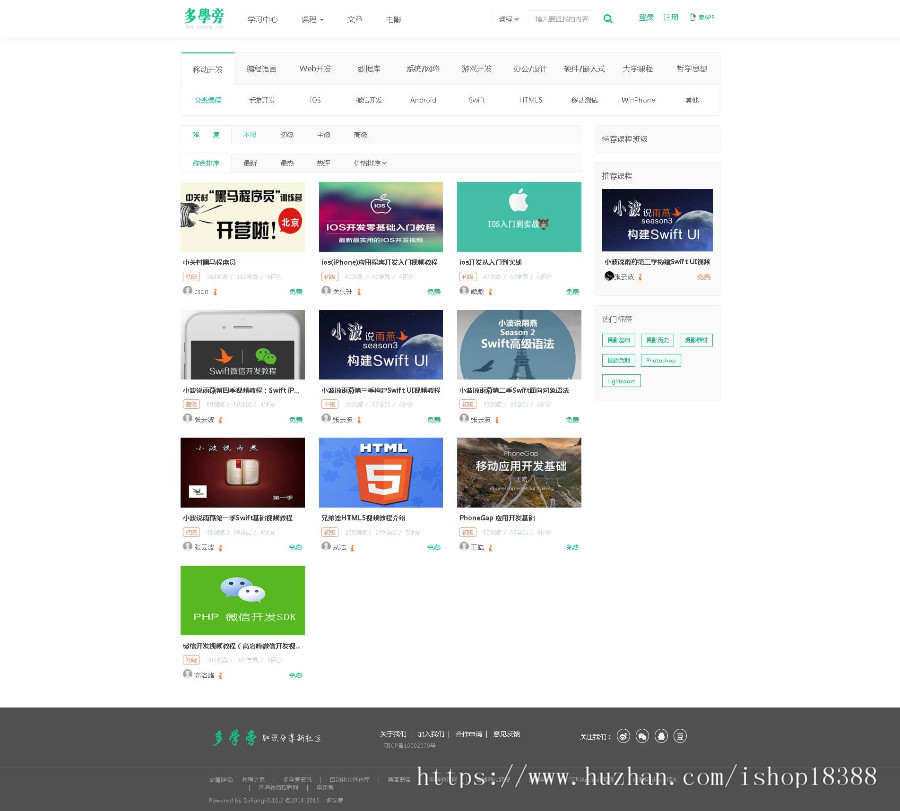Click the search input field
This screenshot has height=811, width=900.
coord(562,19)
